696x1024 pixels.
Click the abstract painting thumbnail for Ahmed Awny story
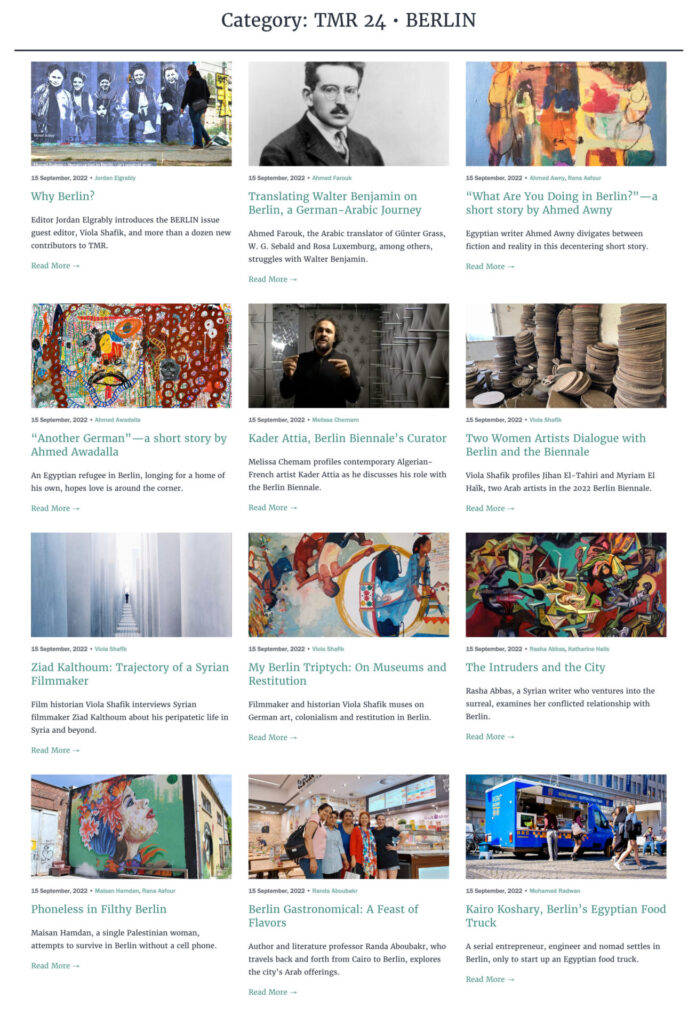pos(566,114)
